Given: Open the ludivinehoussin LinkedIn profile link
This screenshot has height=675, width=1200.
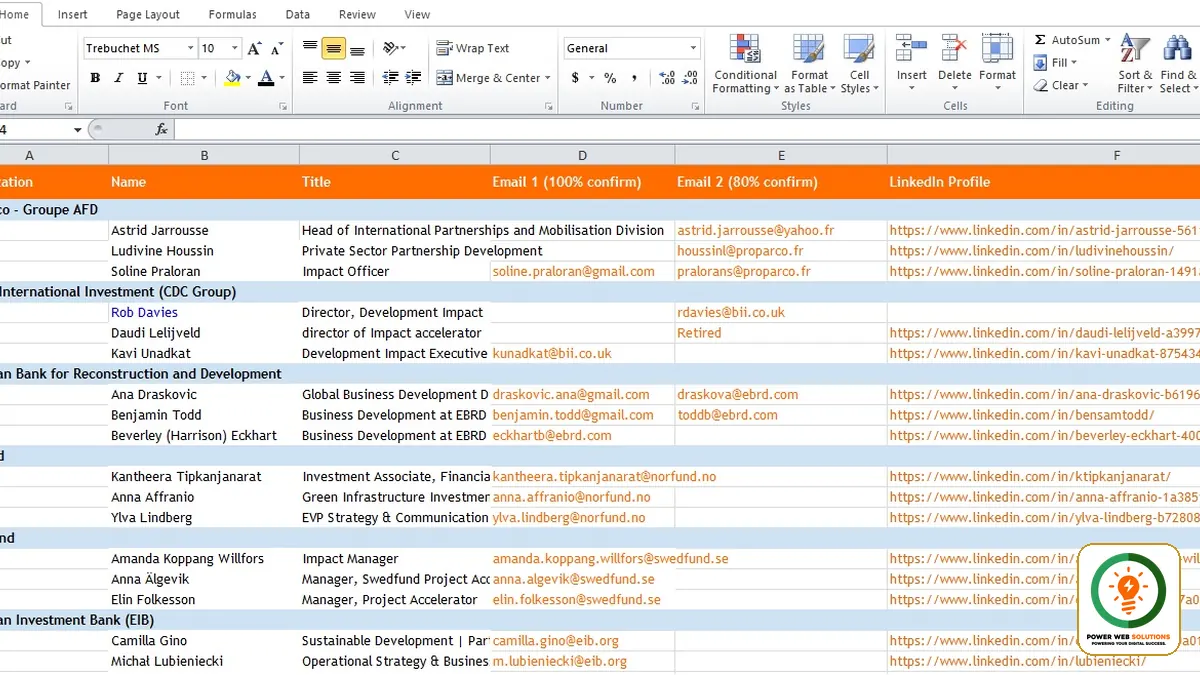Looking at the screenshot, I should pos(1032,251).
